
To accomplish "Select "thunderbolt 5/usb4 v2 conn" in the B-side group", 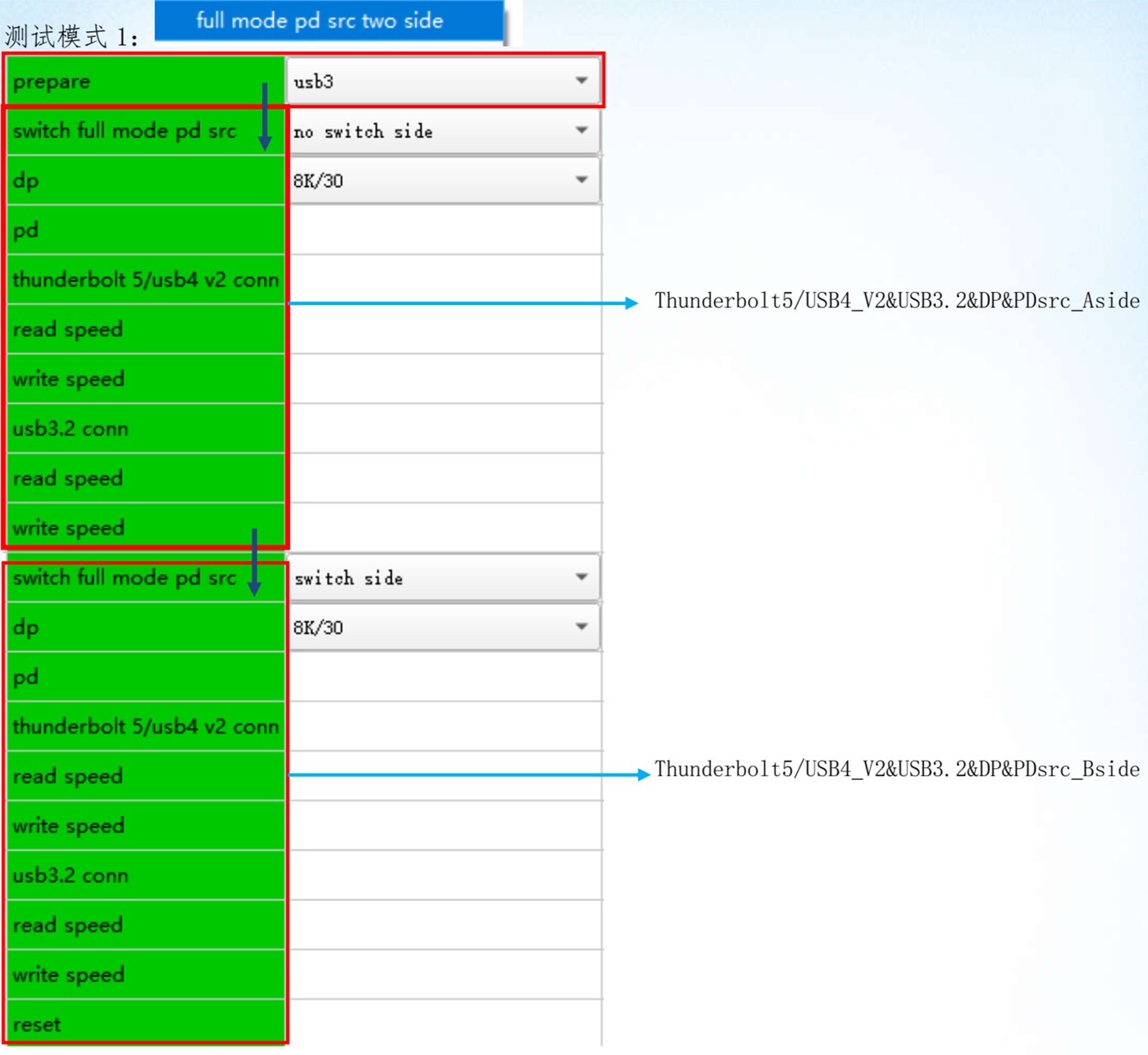I will tap(145, 727).
